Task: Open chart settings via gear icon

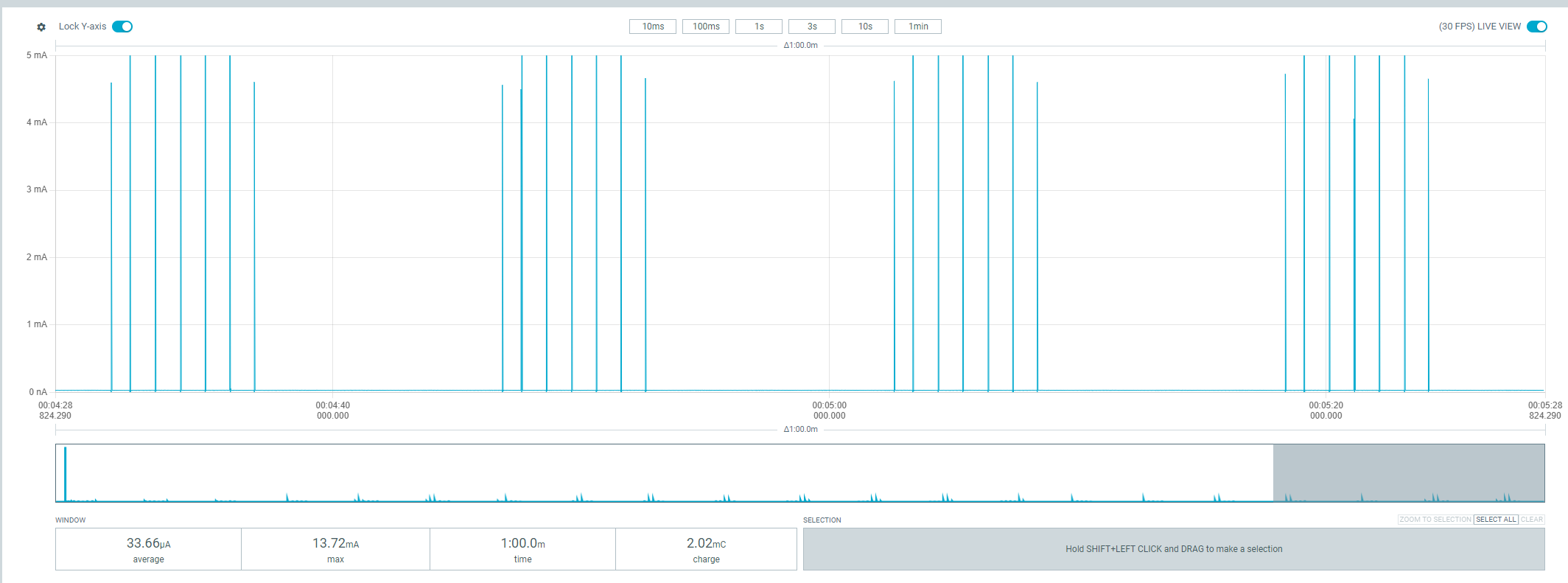Action: click(41, 27)
